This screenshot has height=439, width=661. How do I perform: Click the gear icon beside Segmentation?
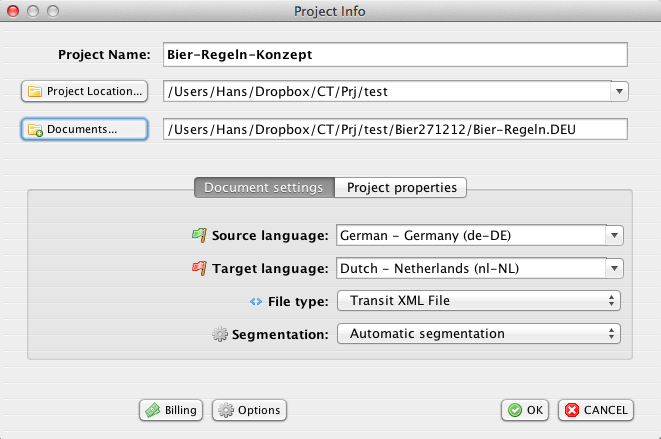tap(220, 334)
